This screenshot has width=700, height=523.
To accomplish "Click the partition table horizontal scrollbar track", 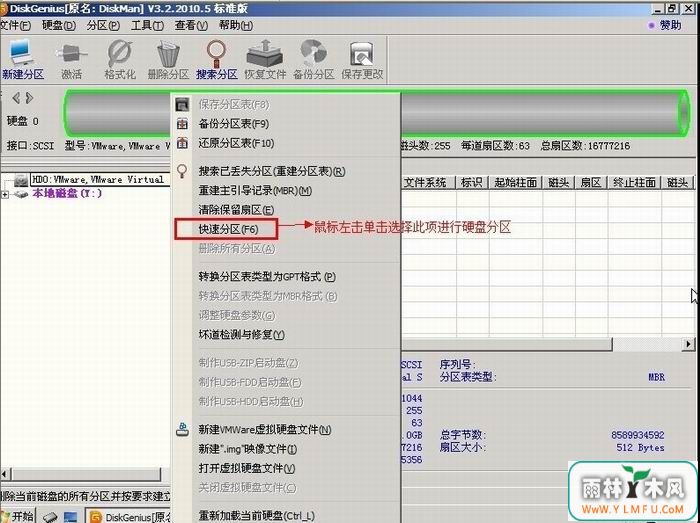I will (646, 344).
